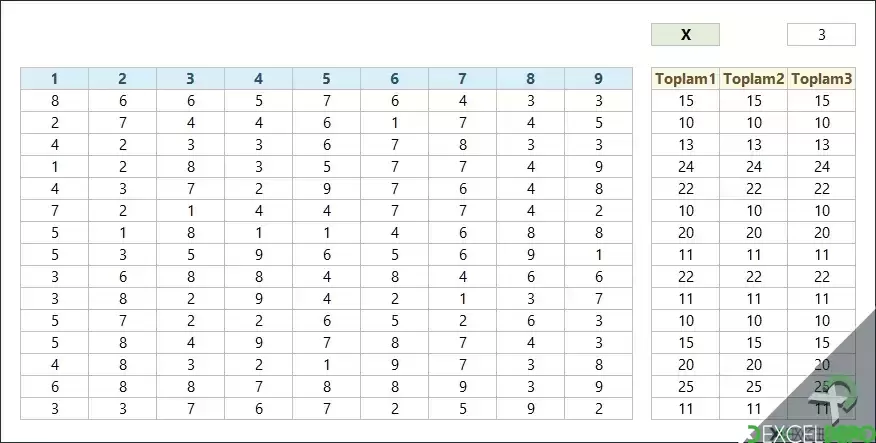Click the ExcelDepo logo icon
This screenshot has width=876, height=443.
click(832, 397)
